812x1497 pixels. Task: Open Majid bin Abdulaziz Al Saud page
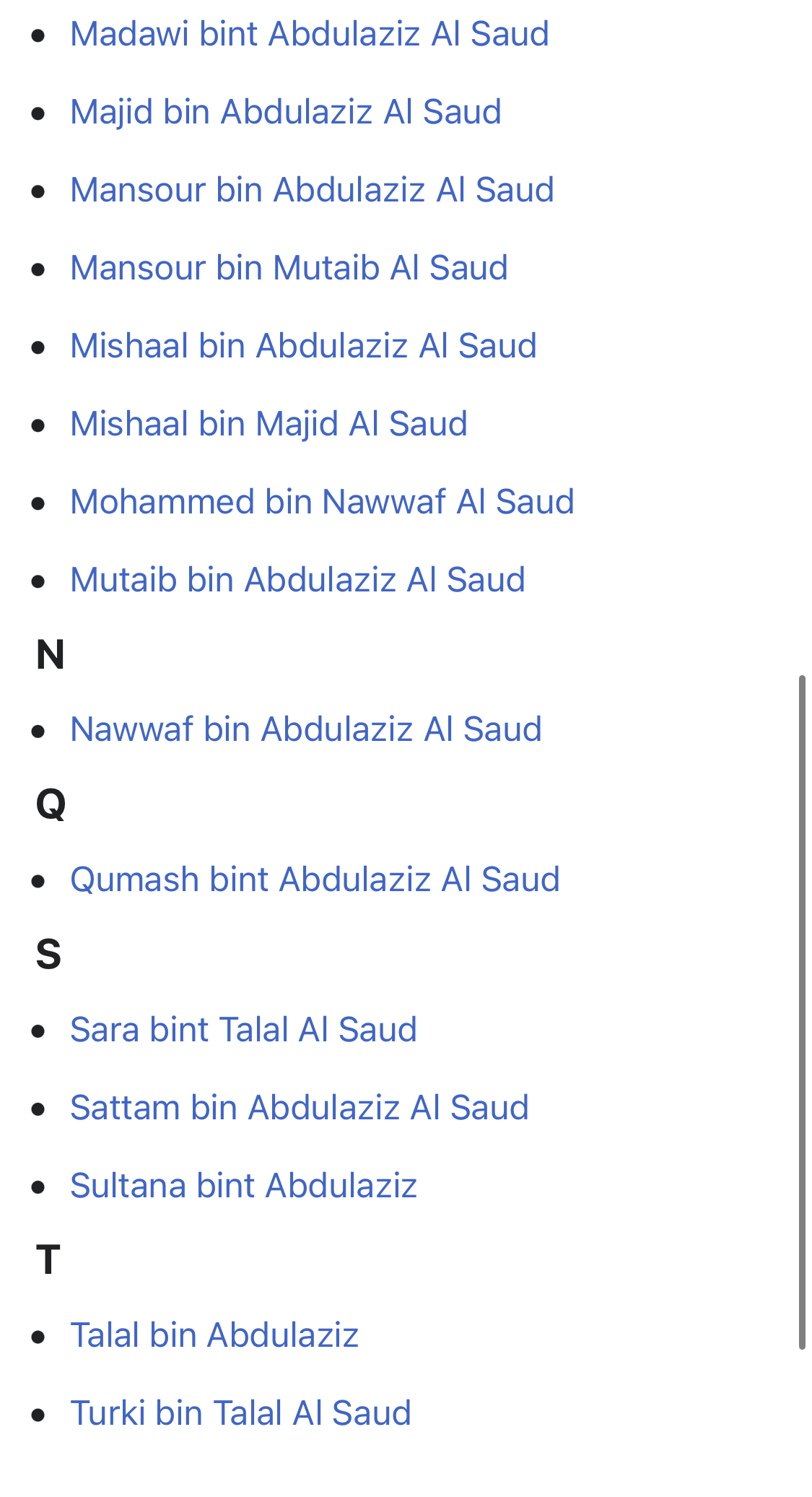pyautogui.click(x=286, y=112)
